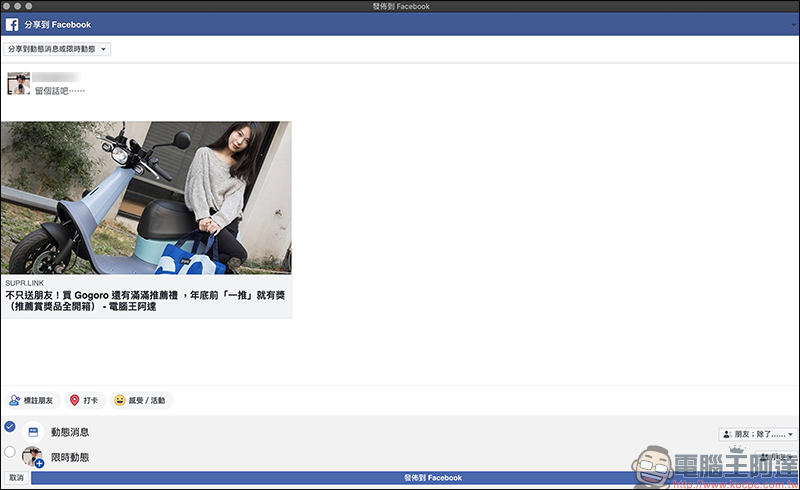Click the 動態消息 label text
The width and height of the screenshot is (800, 490).
tap(70, 432)
